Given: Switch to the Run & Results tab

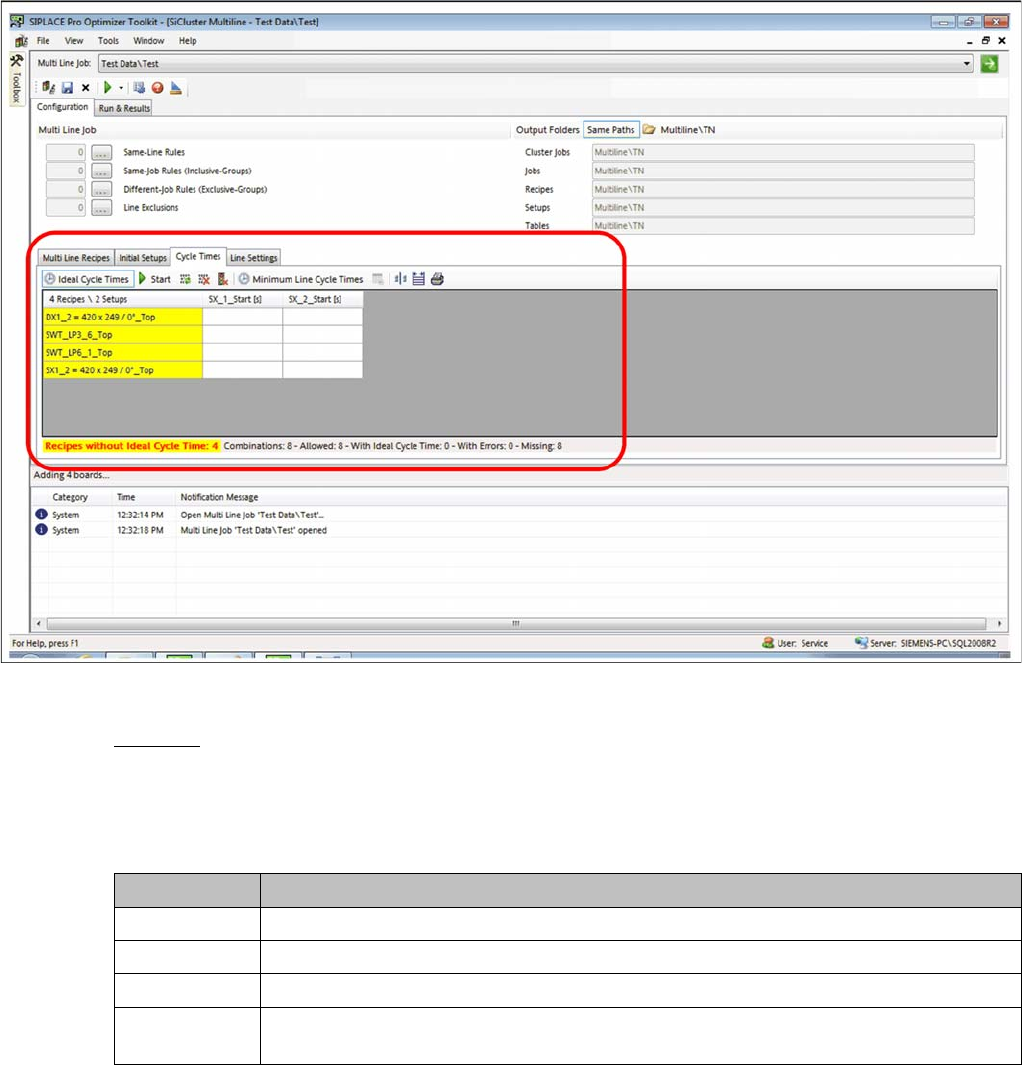Looking at the screenshot, I should 124,108.
